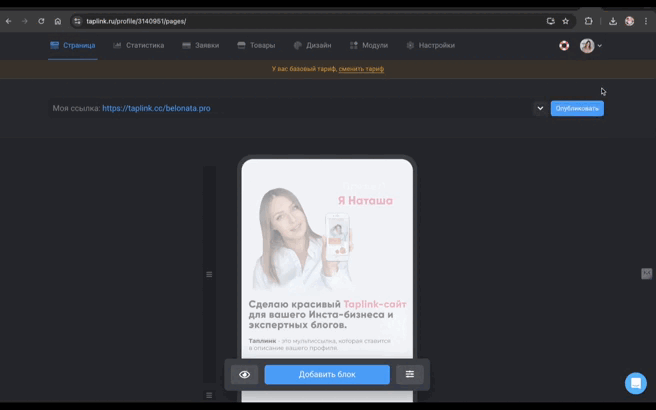Open the live chat widget

pos(636,383)
